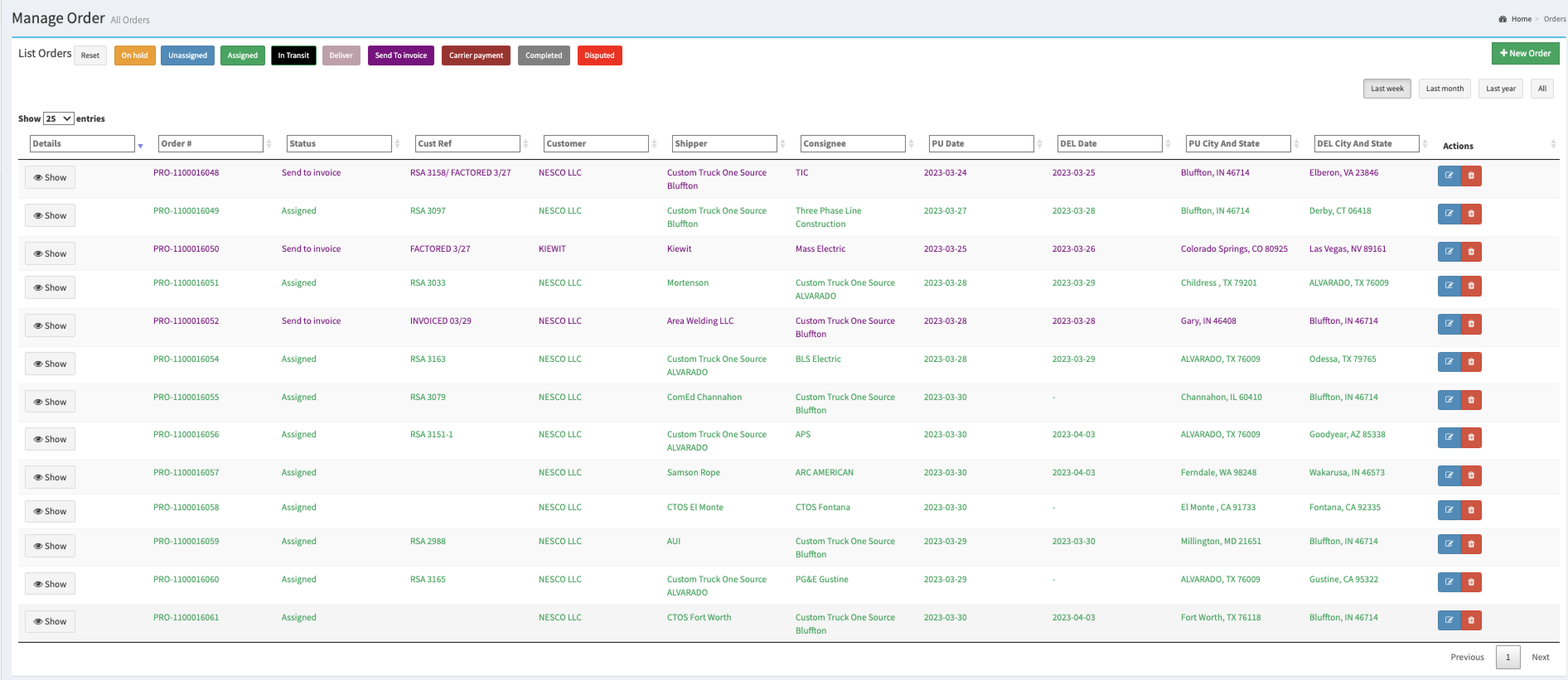The width and height of the screenshot is (1568, 680).
Task: Click edit icon for order PRO-1100016054
Action: point(1449,362)
